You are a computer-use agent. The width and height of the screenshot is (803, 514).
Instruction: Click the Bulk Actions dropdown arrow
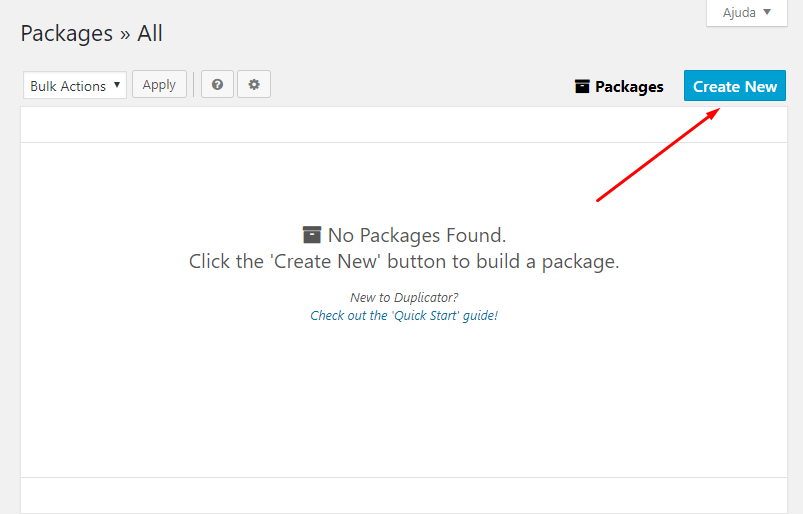[x=118, y=86]
